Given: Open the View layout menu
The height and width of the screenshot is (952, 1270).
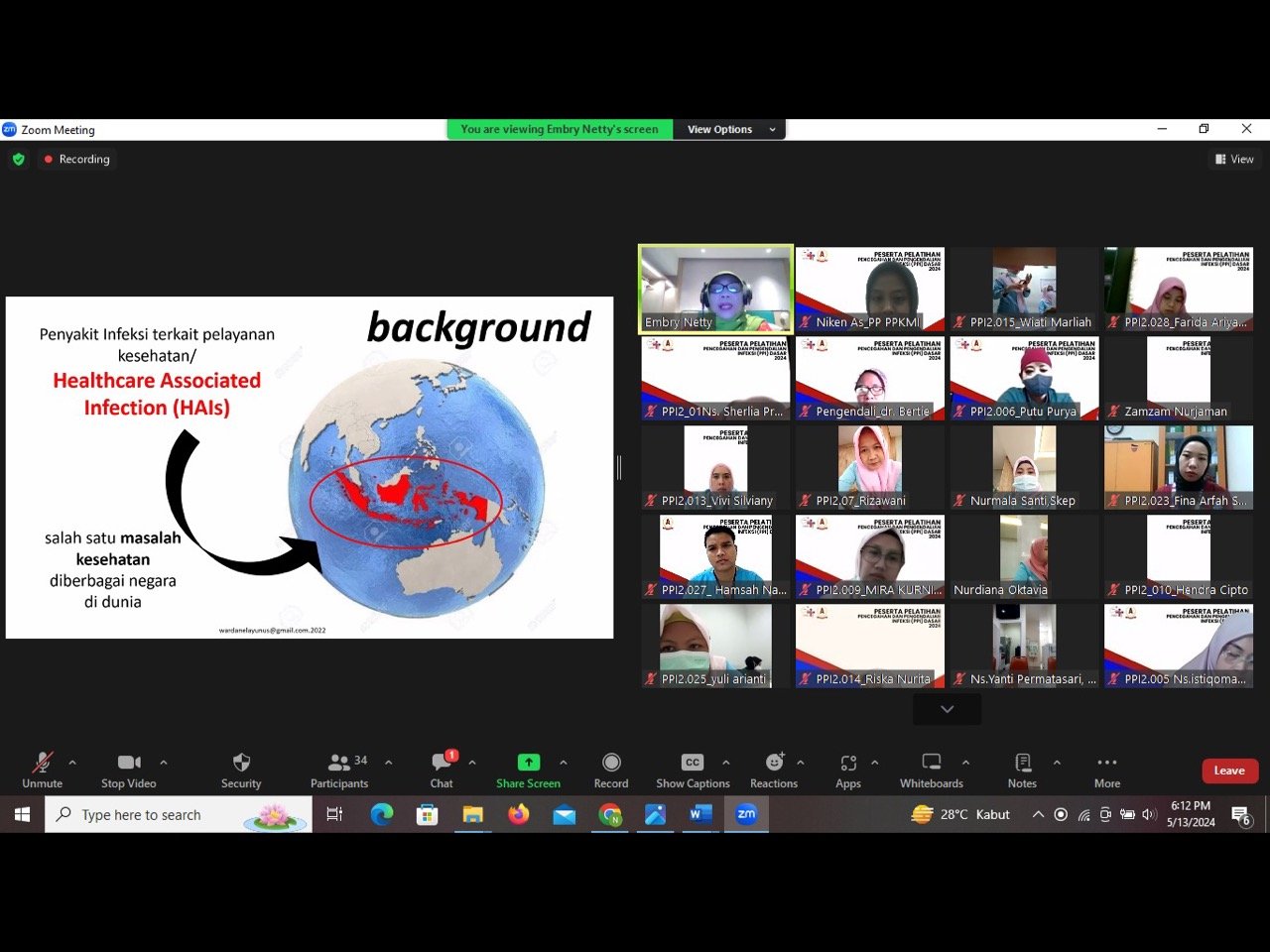Looking at the screenshot, I should [x=1234, y=159].
